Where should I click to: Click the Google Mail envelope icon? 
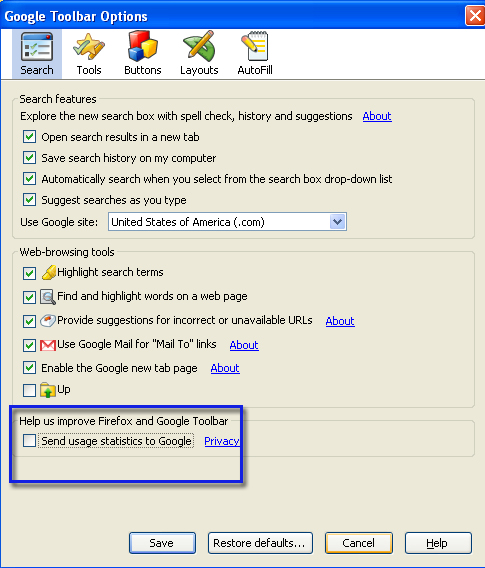coord(48,345)
